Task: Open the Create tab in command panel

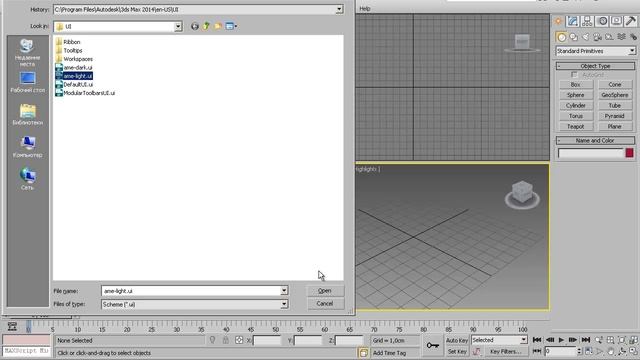Action: click(x=558, y=21)
